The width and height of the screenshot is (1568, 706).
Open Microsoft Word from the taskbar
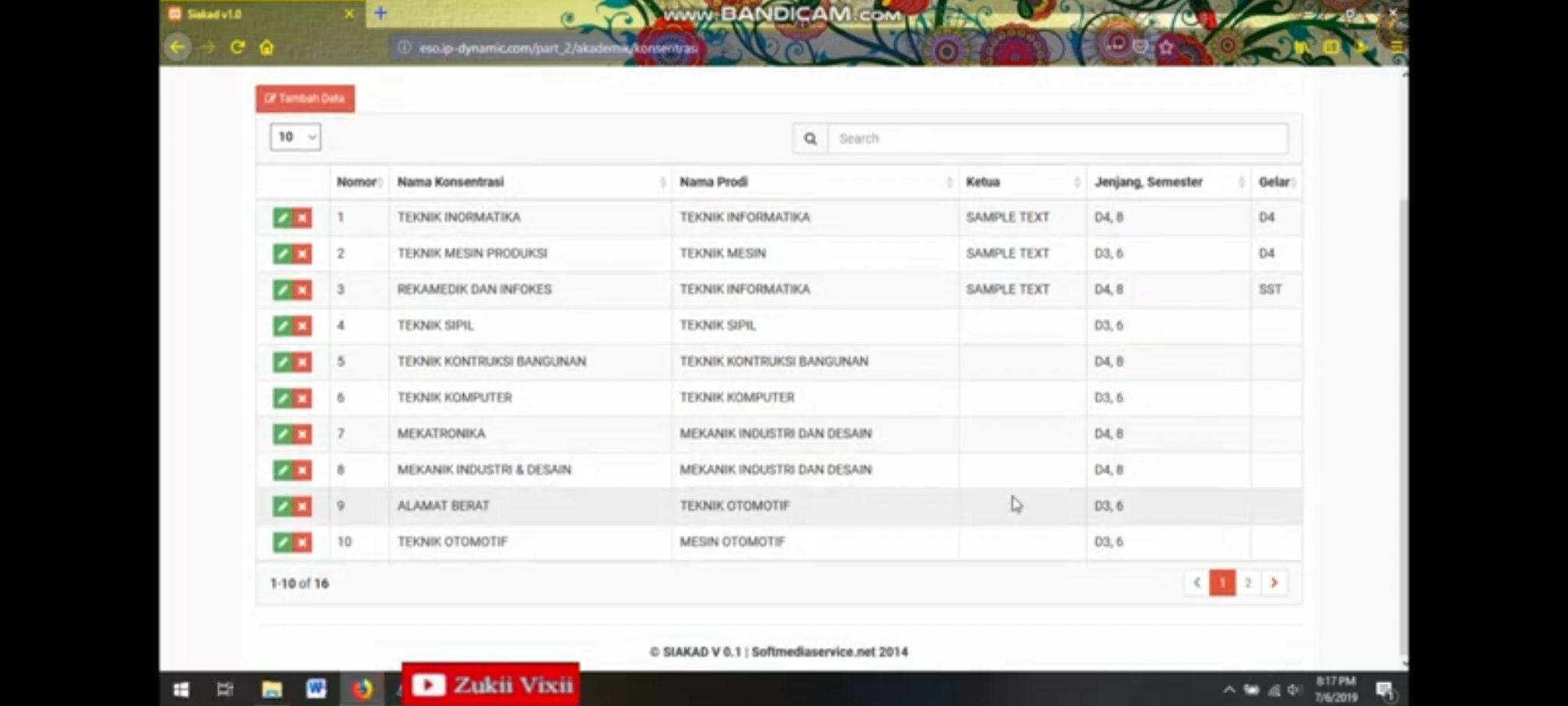(x=316, y=688)
